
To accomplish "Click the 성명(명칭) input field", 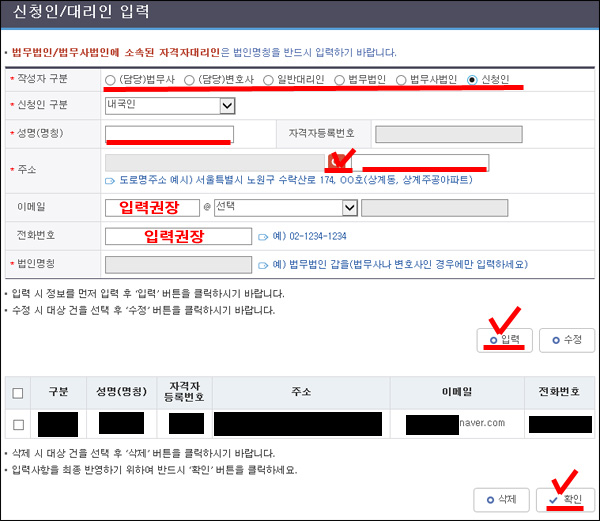I will [x=169, y=134].
